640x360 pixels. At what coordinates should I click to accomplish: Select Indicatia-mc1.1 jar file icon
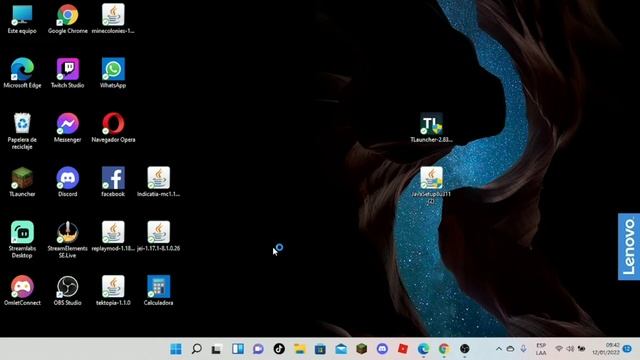point(159,182)
